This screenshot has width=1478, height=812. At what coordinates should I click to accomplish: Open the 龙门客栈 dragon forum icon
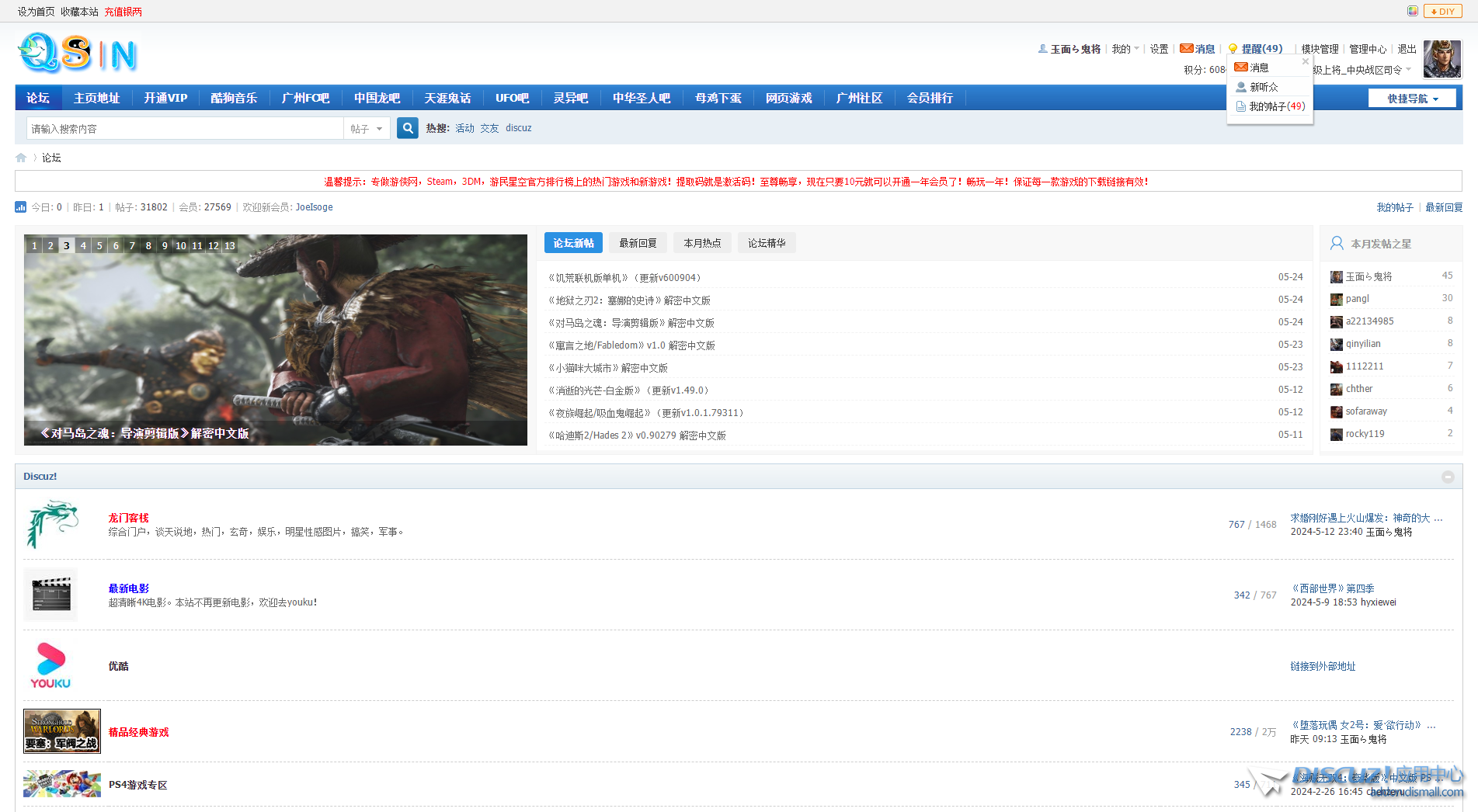(x=51, y=524)
